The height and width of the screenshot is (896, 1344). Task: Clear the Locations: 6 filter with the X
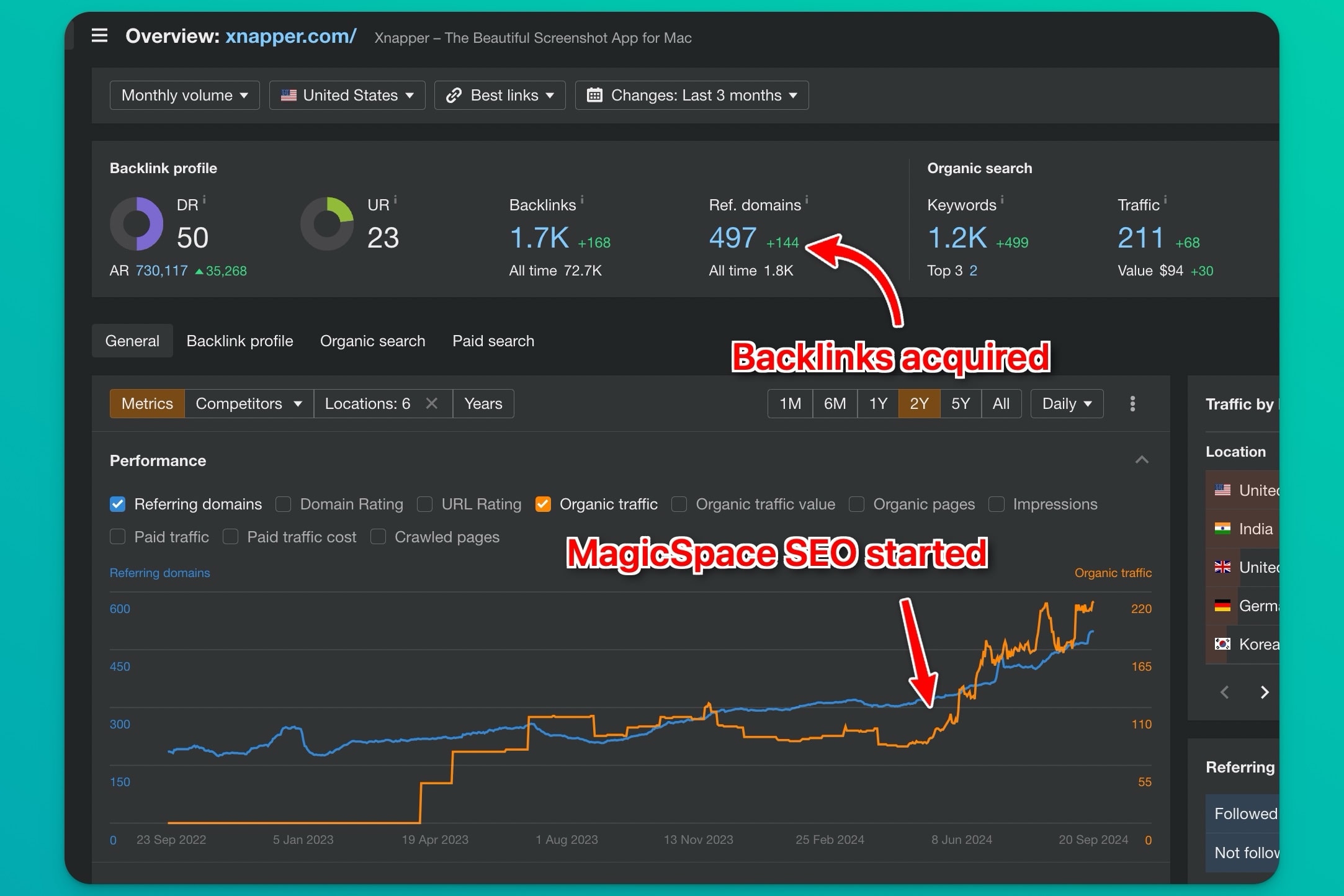click(431, 403)
